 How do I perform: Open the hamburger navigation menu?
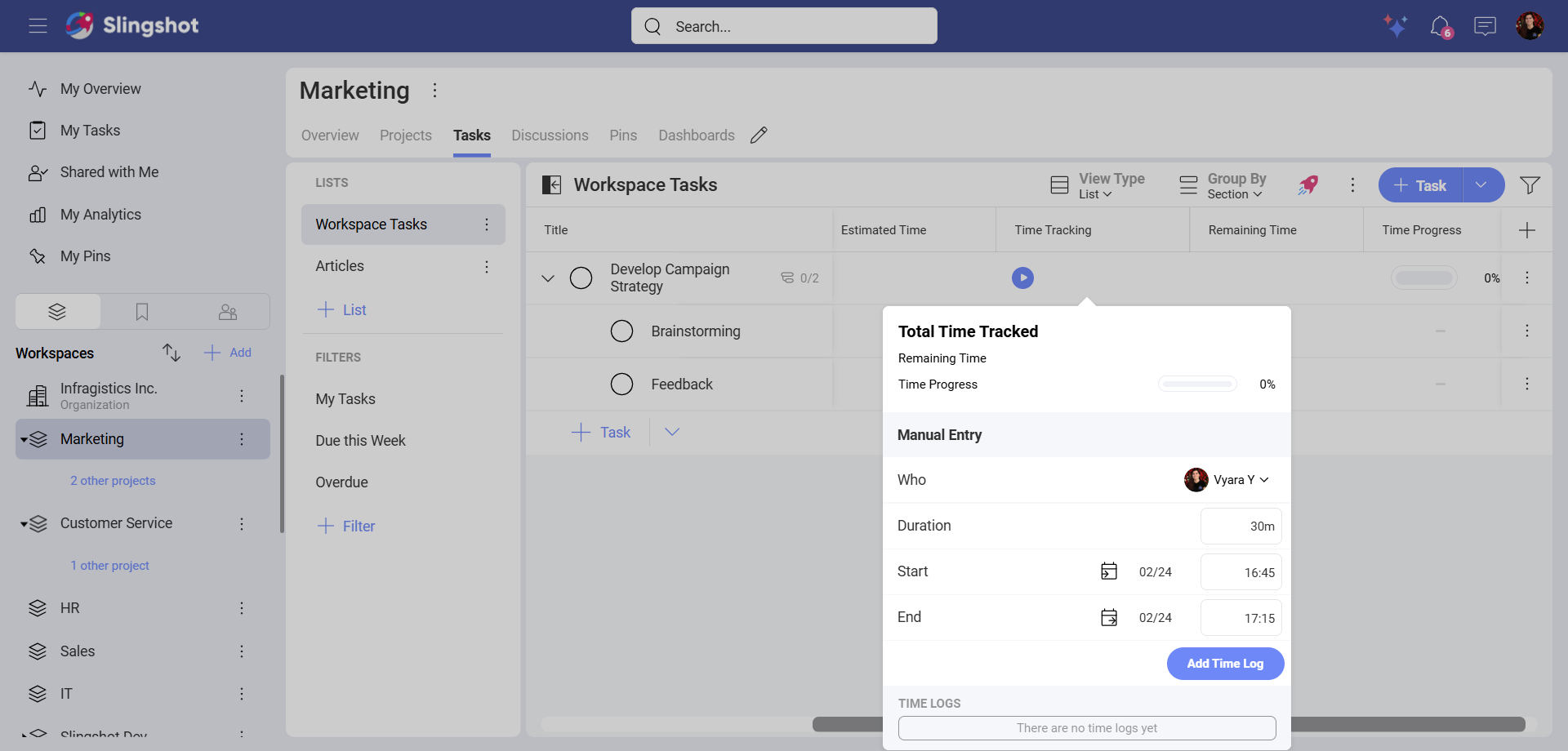[38, 26]
